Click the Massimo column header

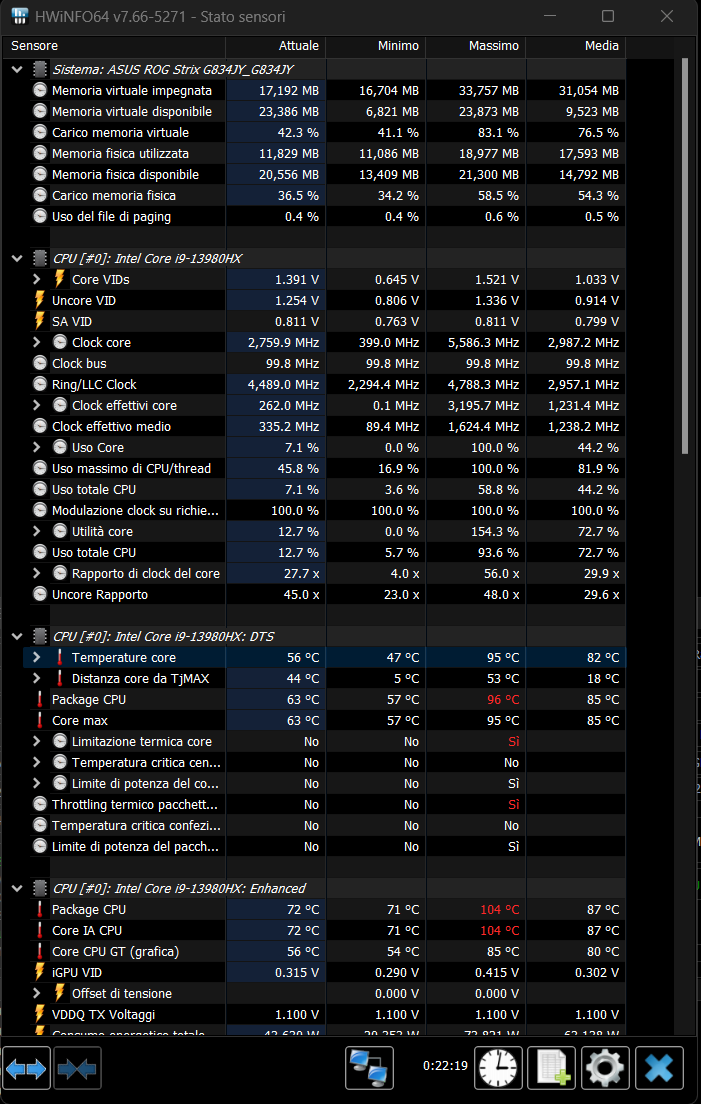coord(475,46)
